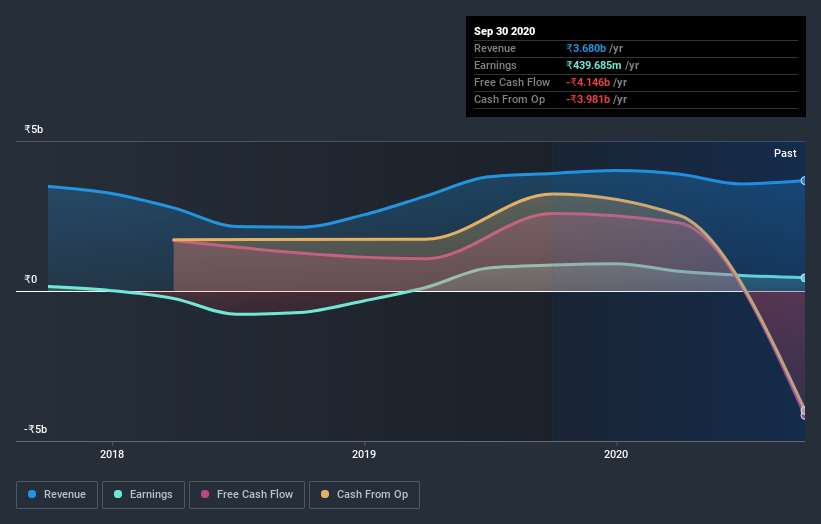This screenshot has height=524, width=821.
Task: Click the ₹3.680b revenue value
Action: click(586, 48)
